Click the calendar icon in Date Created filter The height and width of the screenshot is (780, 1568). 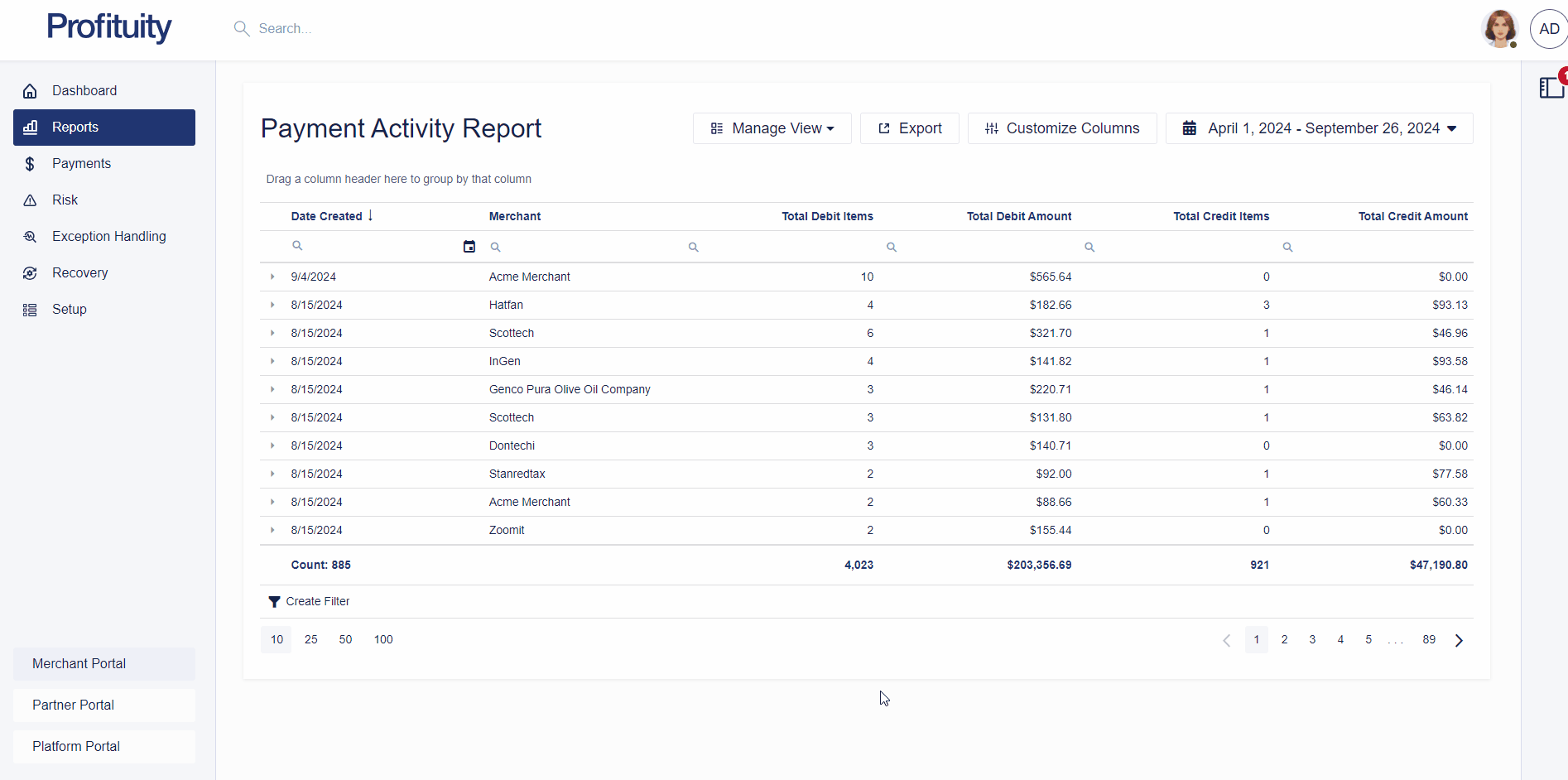coord(469,247)
